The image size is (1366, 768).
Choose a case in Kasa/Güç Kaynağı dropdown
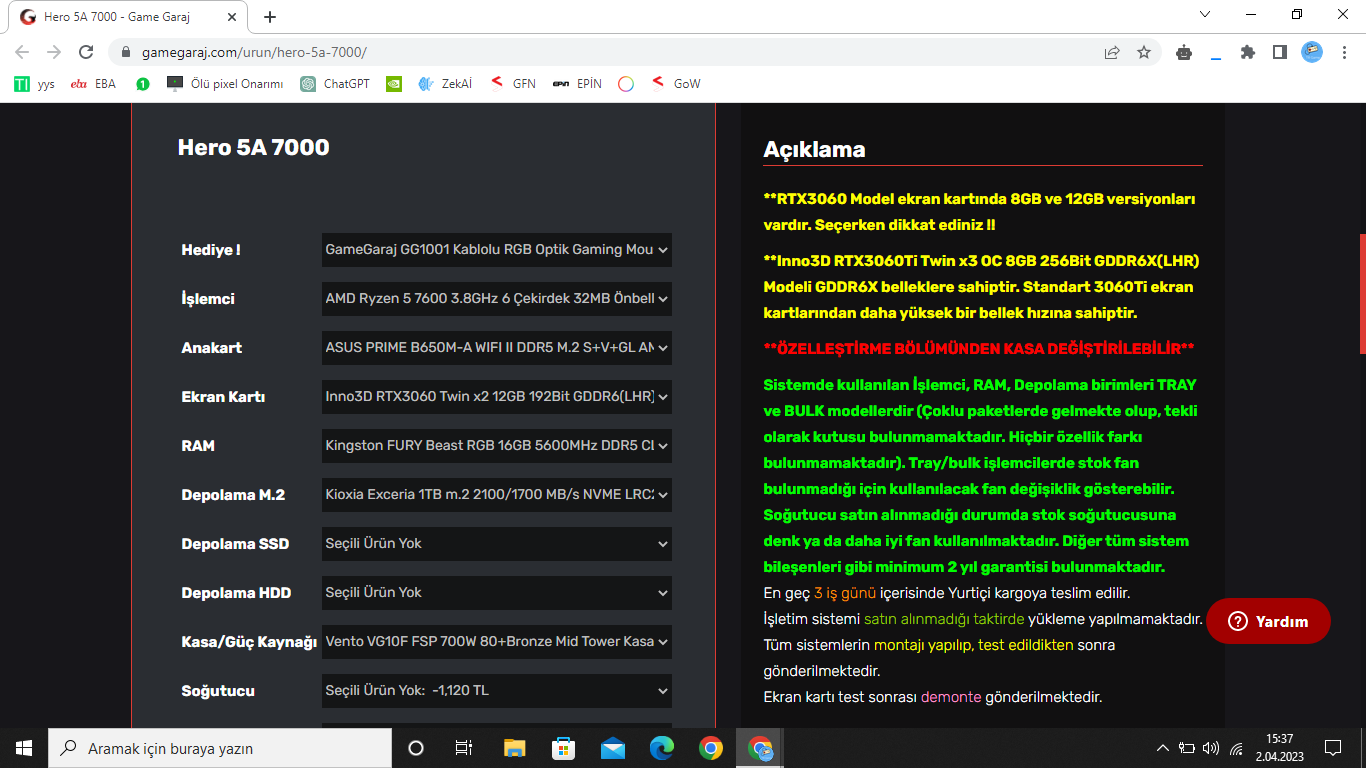[x=496, y=642]
